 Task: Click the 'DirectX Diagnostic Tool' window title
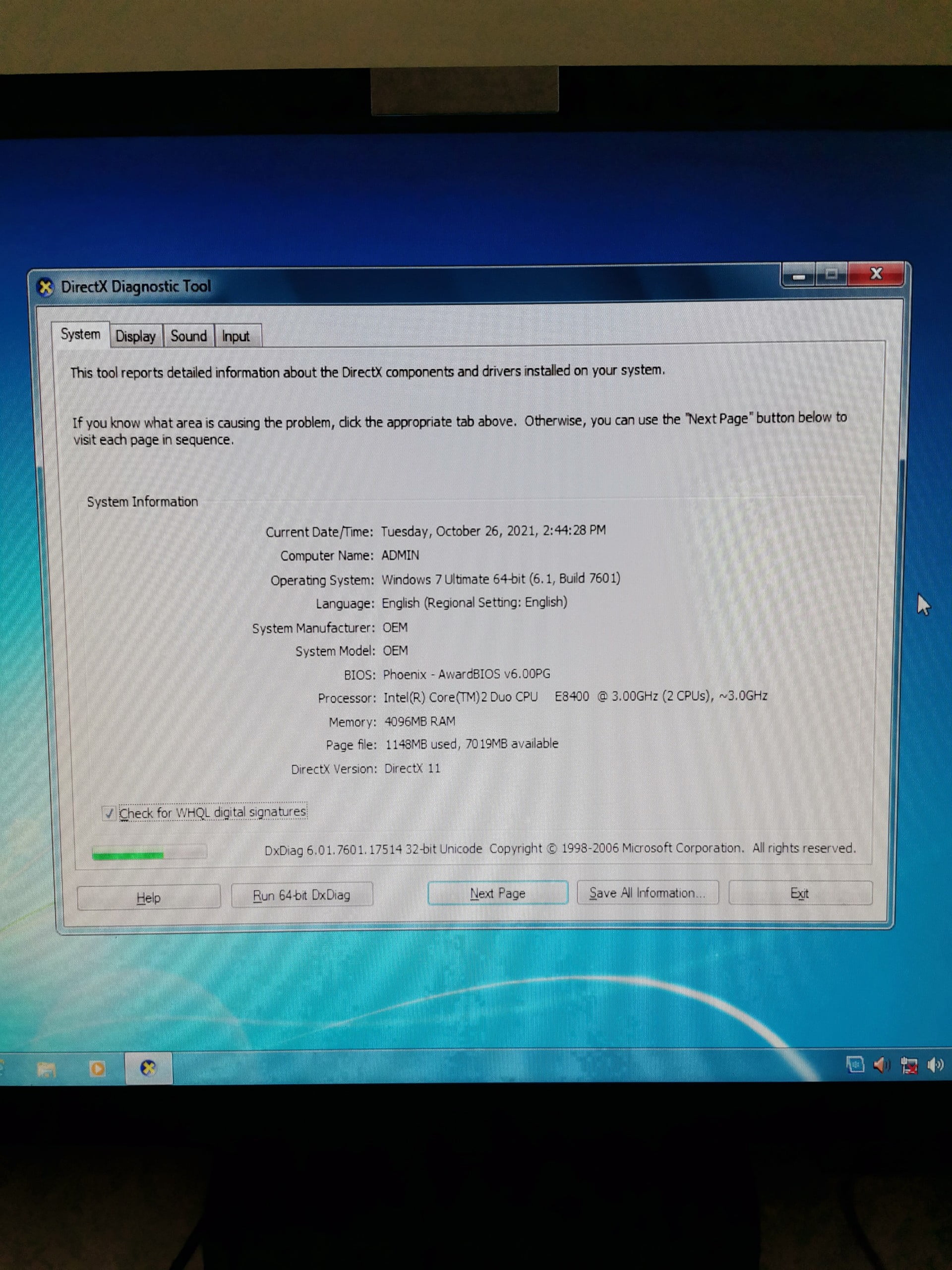136,286
